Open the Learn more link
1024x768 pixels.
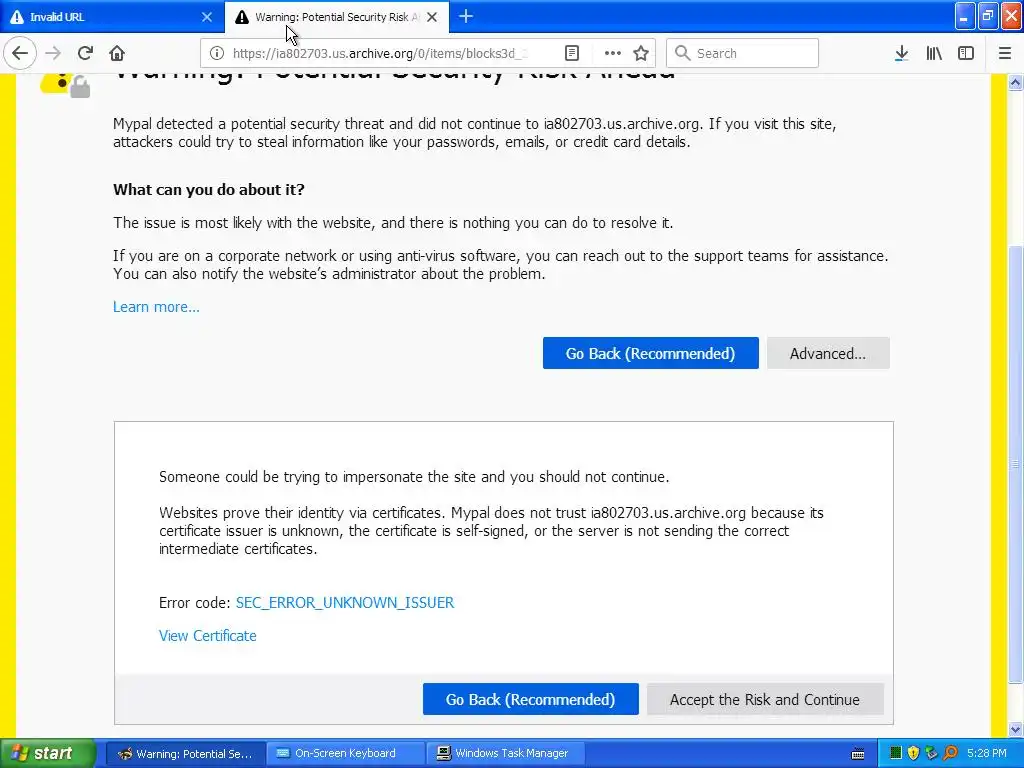[156, 307]
